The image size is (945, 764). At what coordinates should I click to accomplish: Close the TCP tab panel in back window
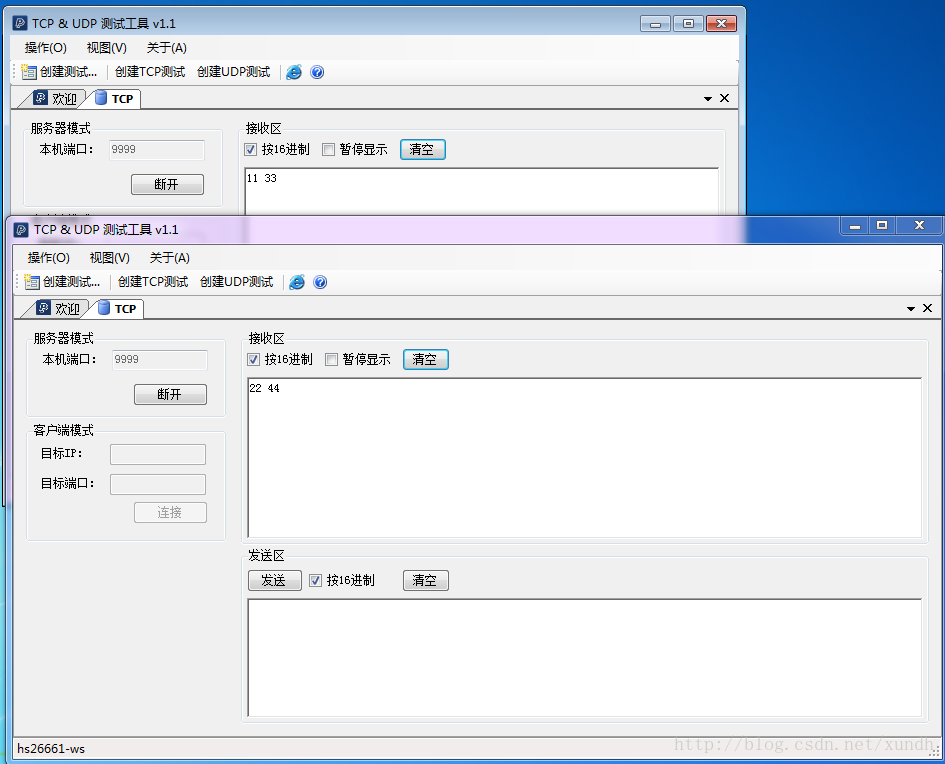coord(724,98)
